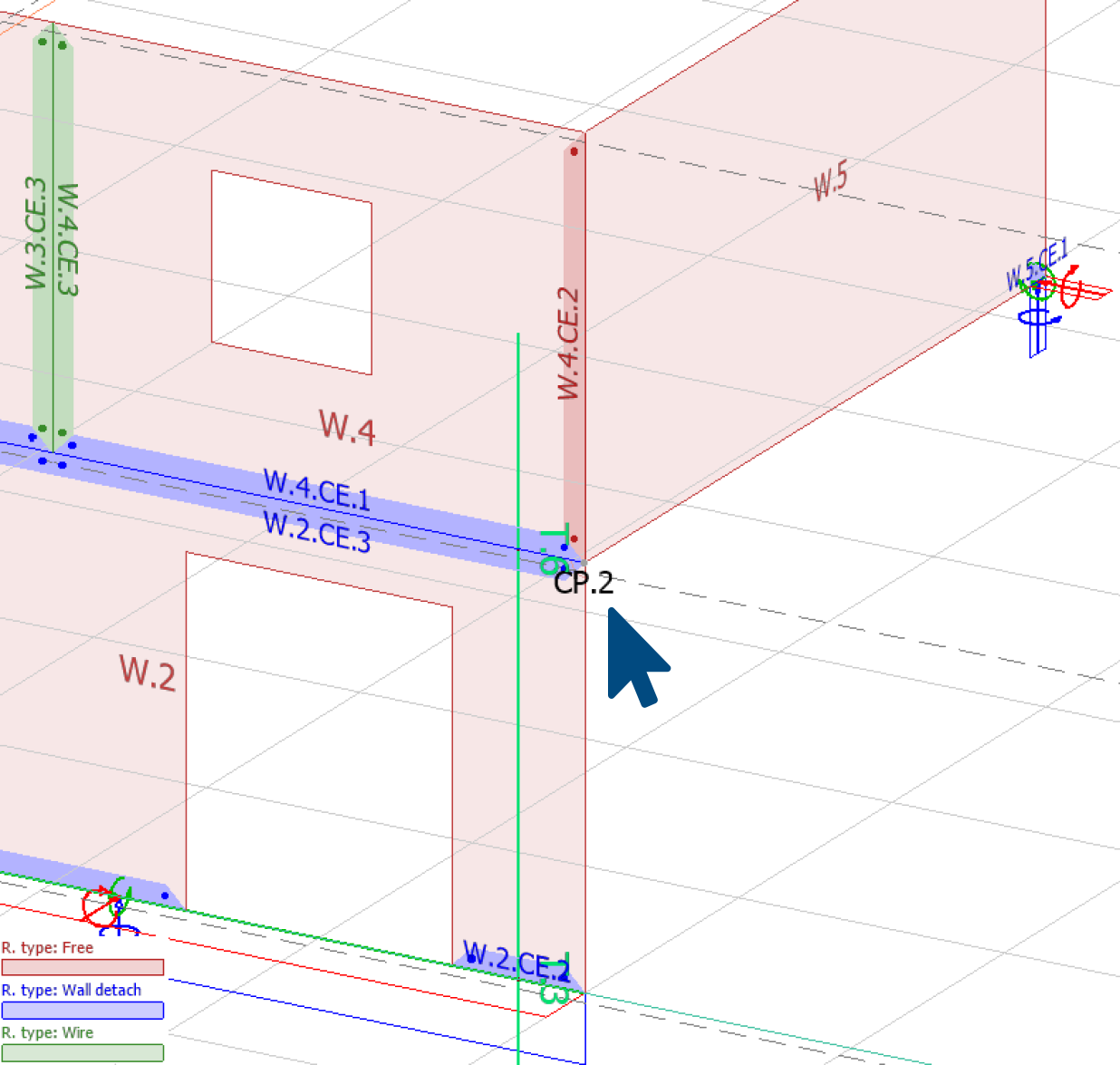
Task: Select the W.5.CE1 label near the support
Action: click(x=1038, y=265)
